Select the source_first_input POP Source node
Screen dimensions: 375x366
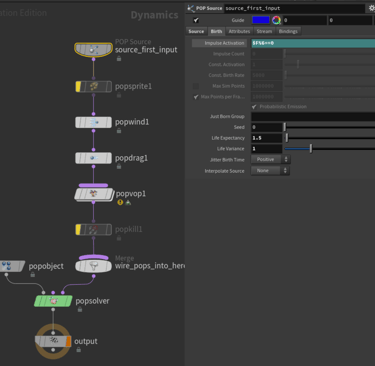pyautogui.click(x=93, y=49)
